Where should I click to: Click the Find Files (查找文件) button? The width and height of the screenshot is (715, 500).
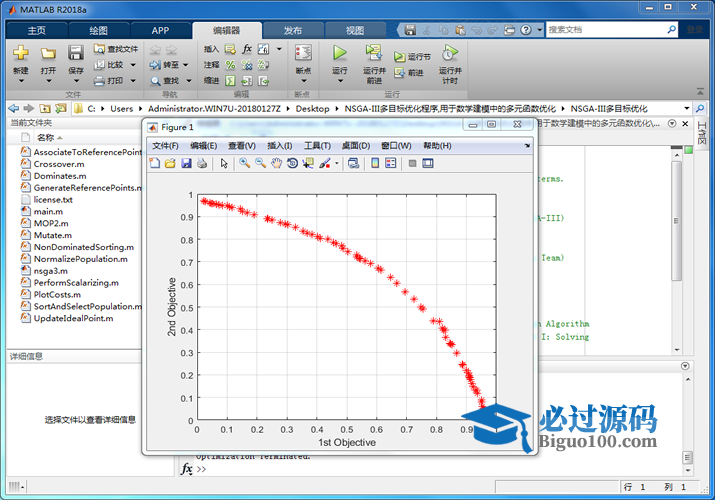click(x=116, y=49)
